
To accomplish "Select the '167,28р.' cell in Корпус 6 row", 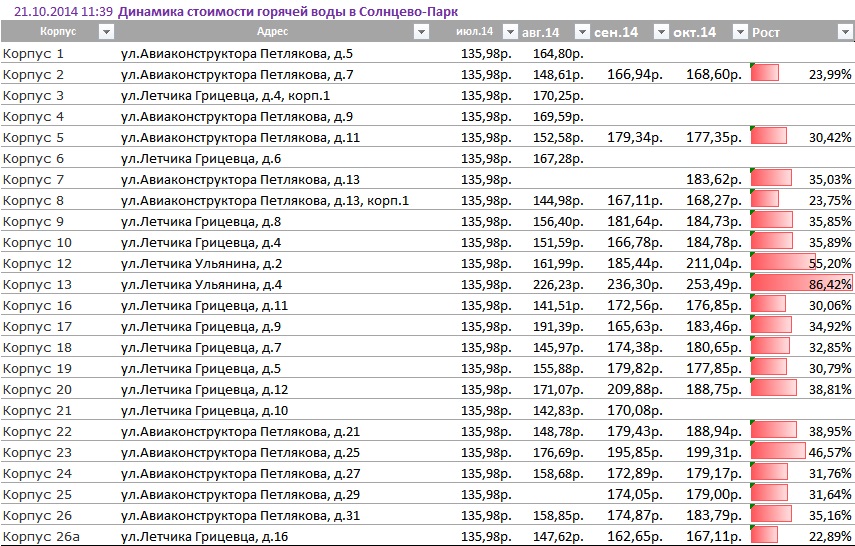I will pyautogui.click(x=558, y=158).
